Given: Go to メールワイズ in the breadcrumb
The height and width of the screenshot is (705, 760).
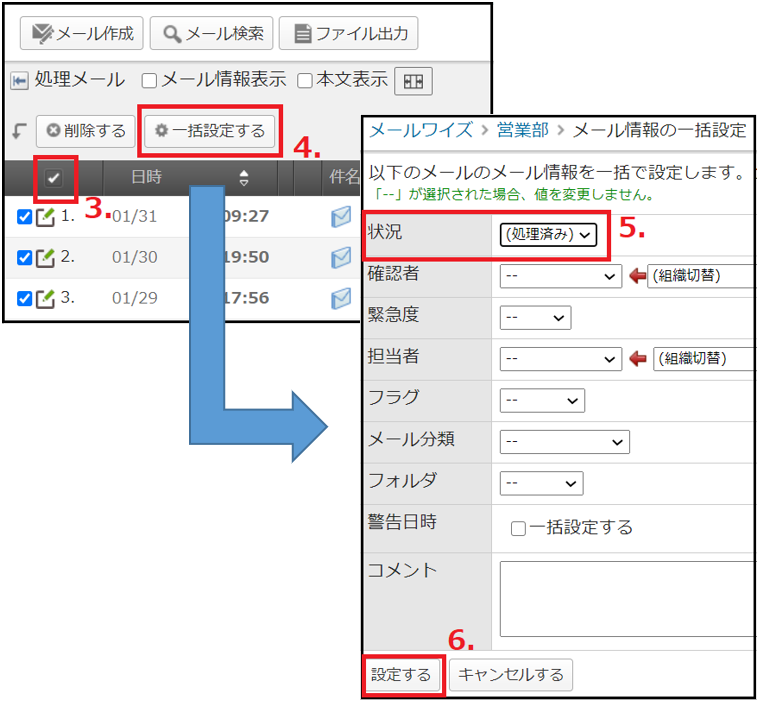Looking at the screenshot, I should tap(420, 130).
